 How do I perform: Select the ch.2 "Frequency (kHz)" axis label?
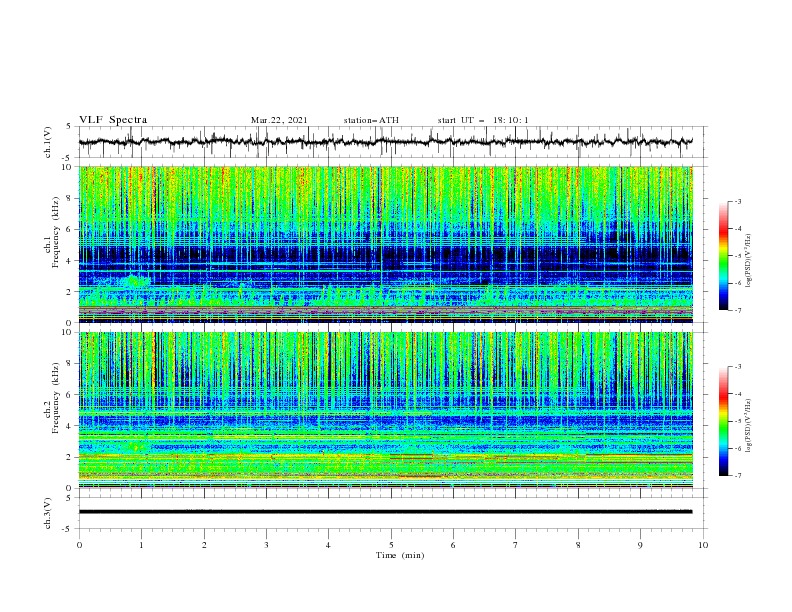(56, 397)
